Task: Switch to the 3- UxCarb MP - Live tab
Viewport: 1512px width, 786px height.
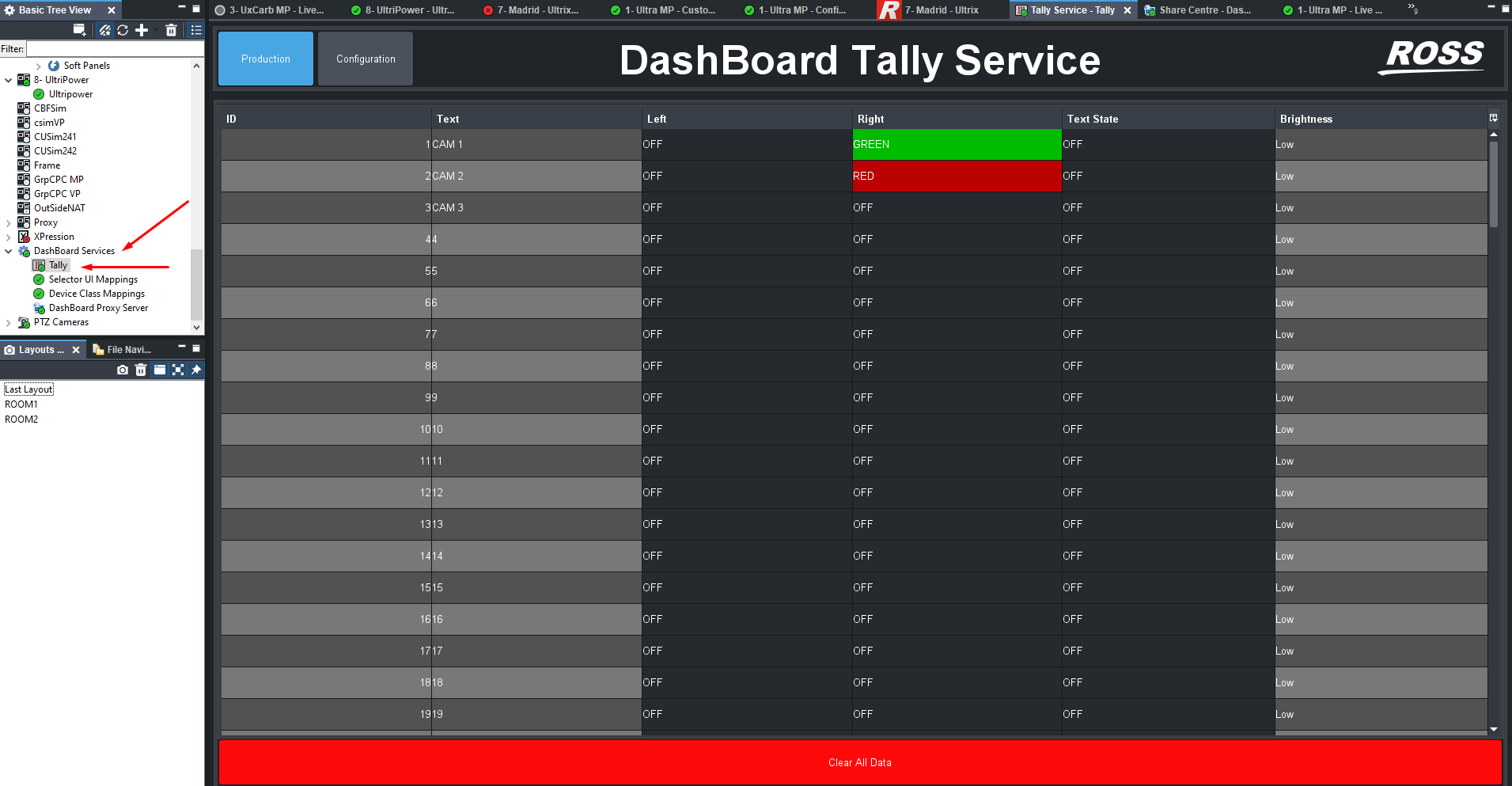Action: click(270, 10)
